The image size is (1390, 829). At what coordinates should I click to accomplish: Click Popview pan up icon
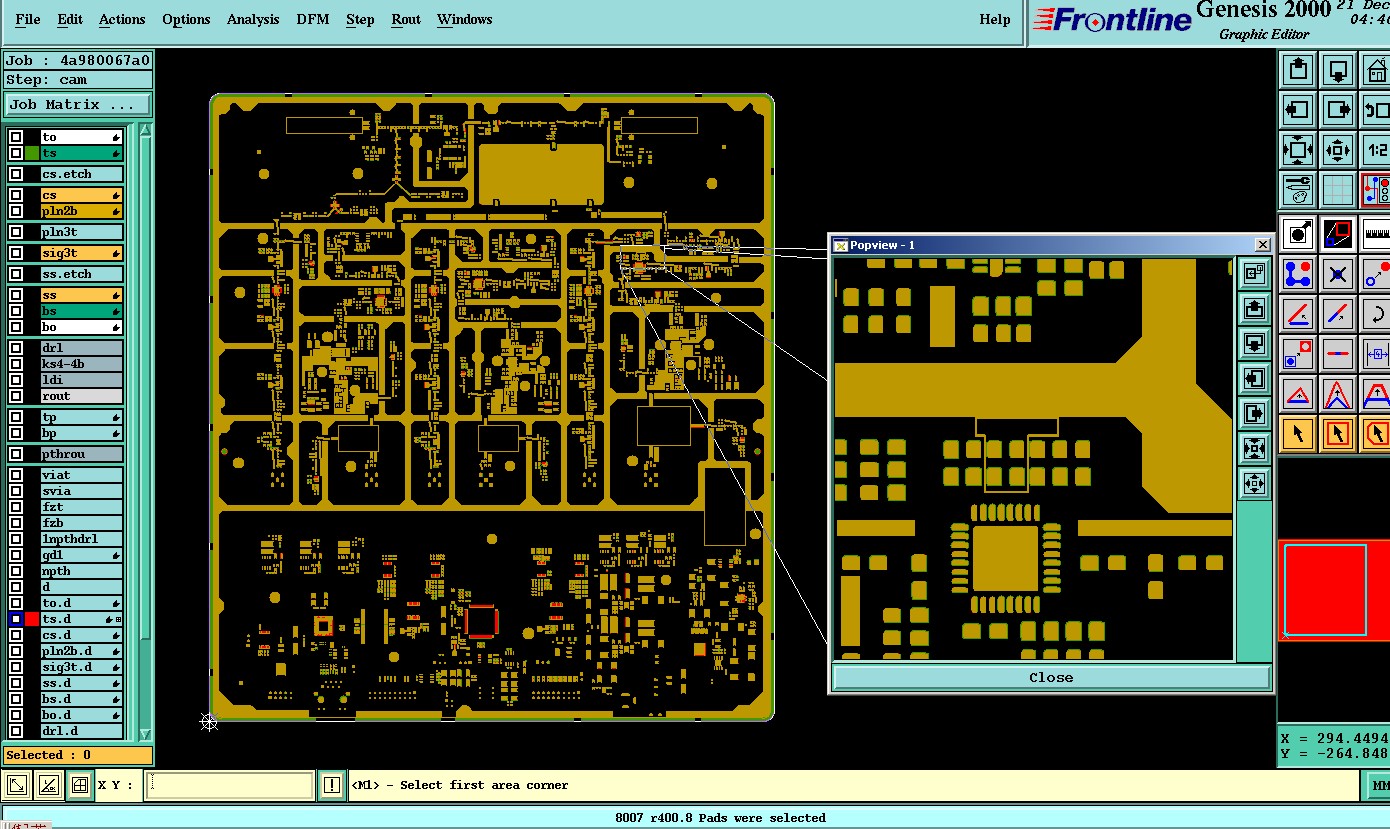[1254, 309]
